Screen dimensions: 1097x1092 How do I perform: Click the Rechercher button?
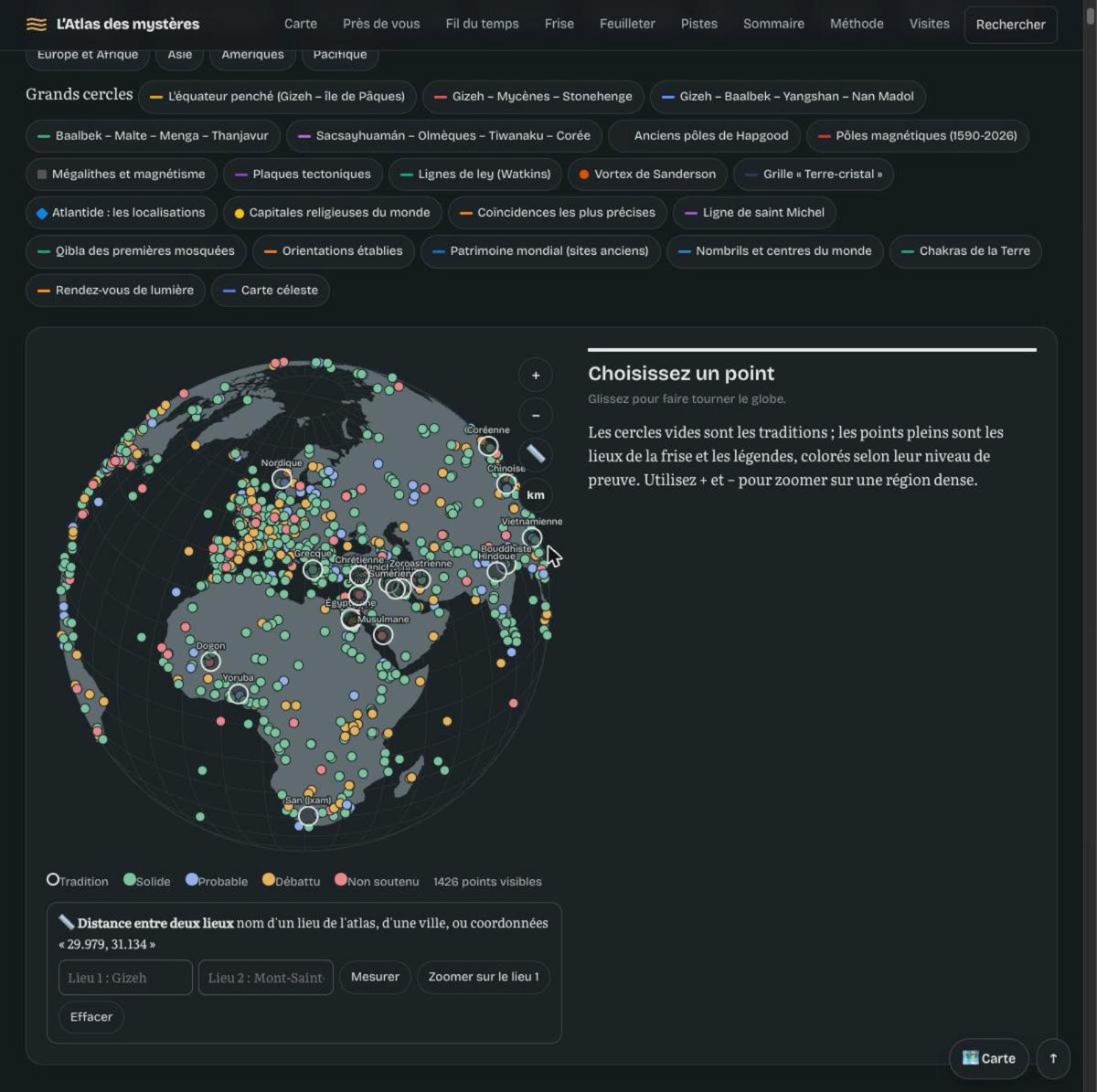pos(1010,24)
